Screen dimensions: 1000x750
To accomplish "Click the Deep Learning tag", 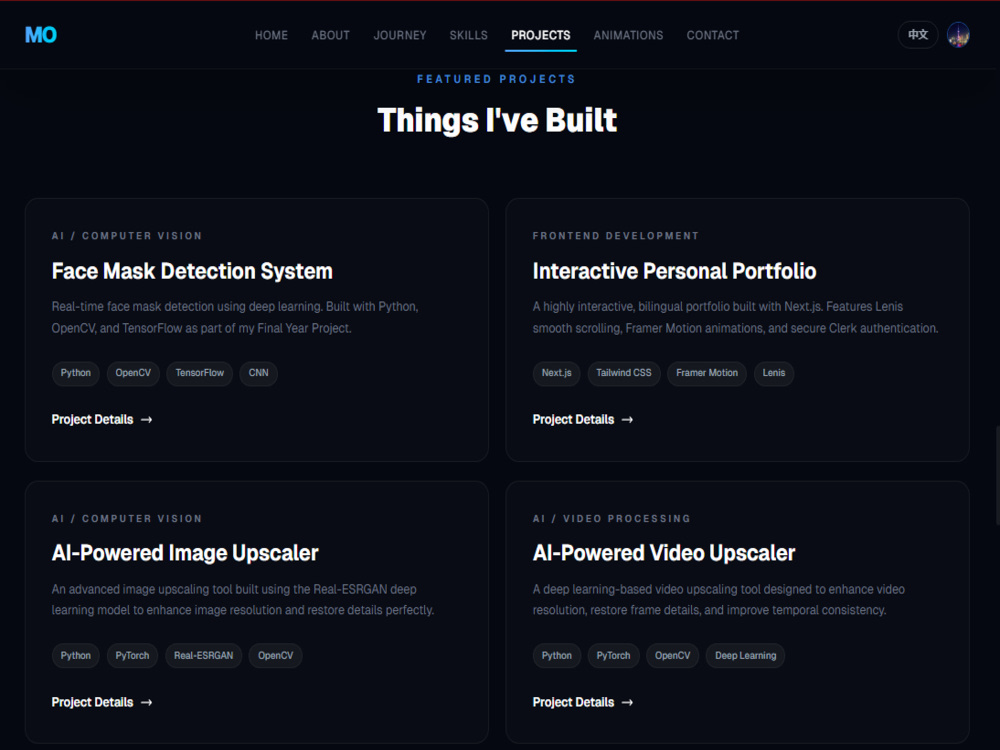I will coord(746,656).
